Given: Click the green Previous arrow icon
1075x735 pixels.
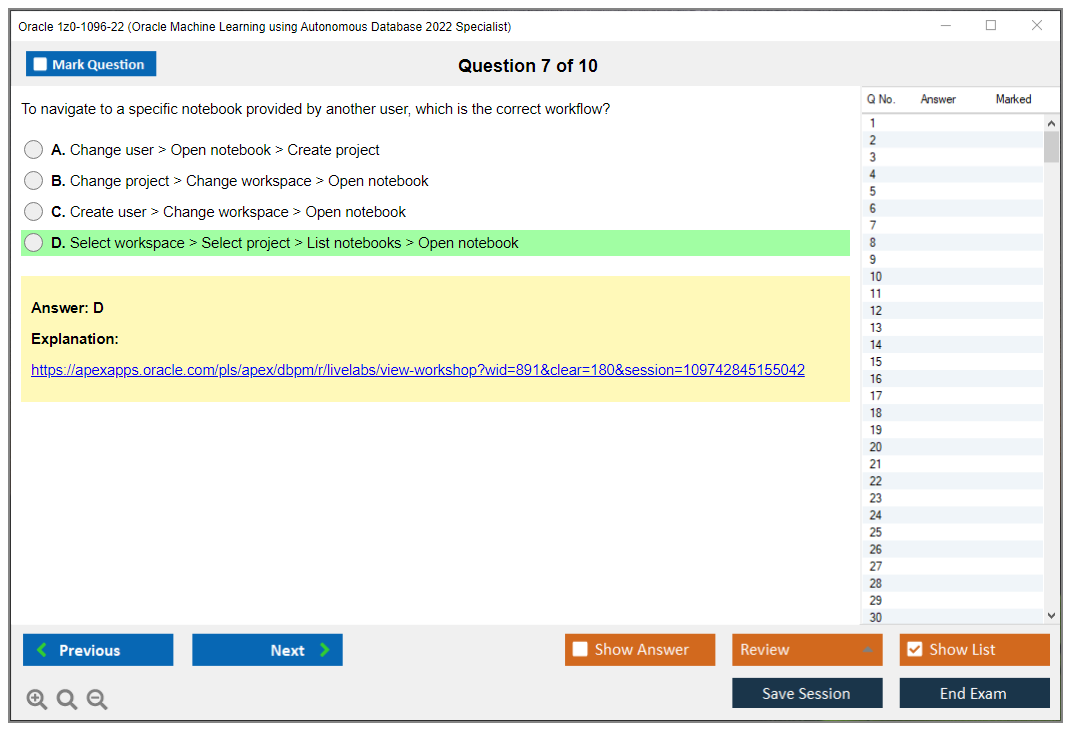Looking at the screenshot, I should click(40, 649).
